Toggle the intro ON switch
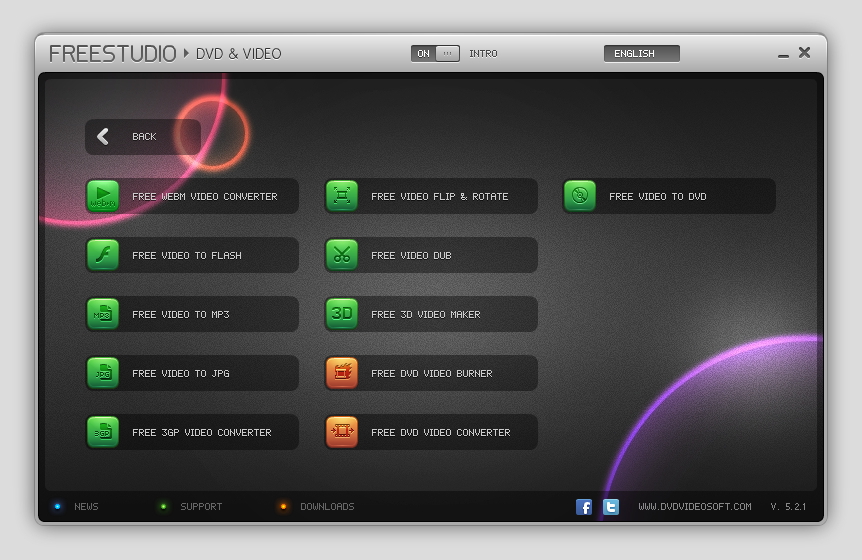Screen dimensions: 862x560 point(435,53)
